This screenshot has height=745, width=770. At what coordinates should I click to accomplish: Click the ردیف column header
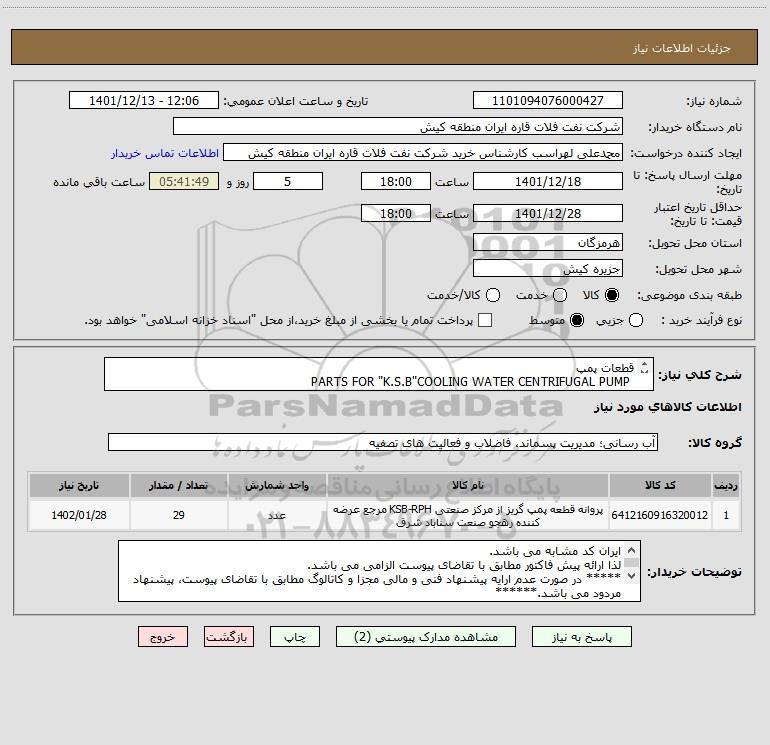(x=726, y=485)
